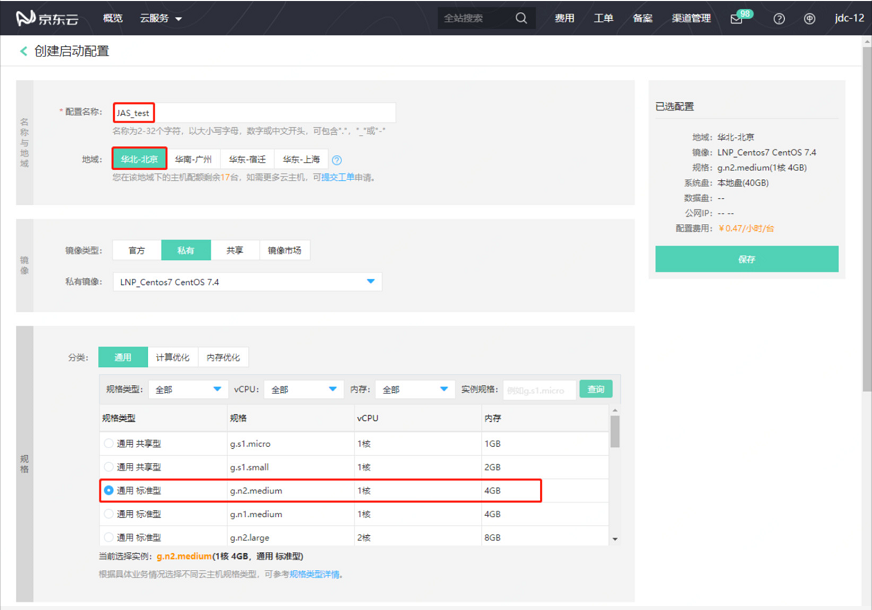Viewport: 872px width, 610px height.
Task: Open the 工单 menu
Action: [603, 18]
